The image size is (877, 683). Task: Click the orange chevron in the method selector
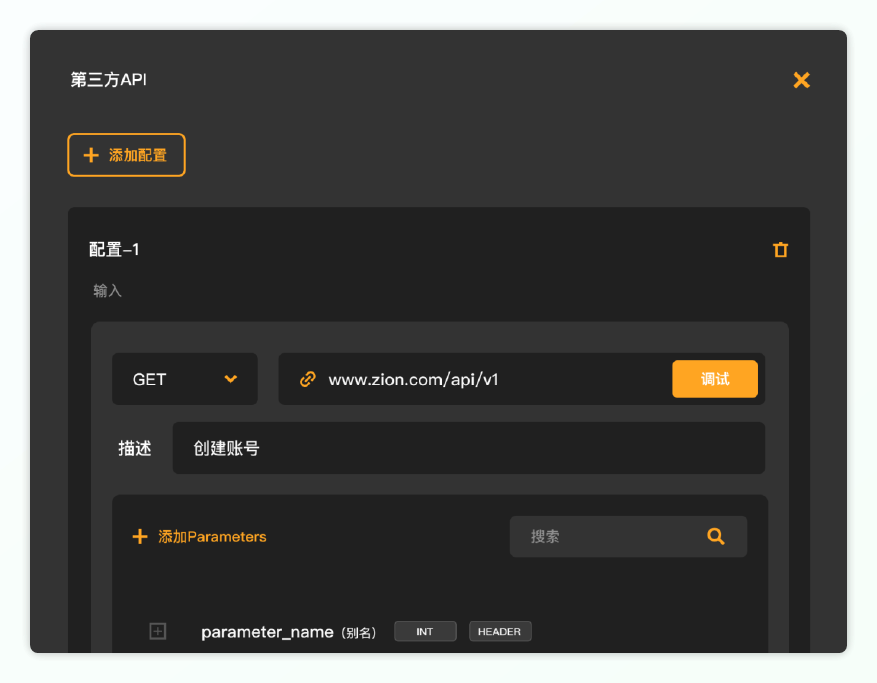coord(230,379)
